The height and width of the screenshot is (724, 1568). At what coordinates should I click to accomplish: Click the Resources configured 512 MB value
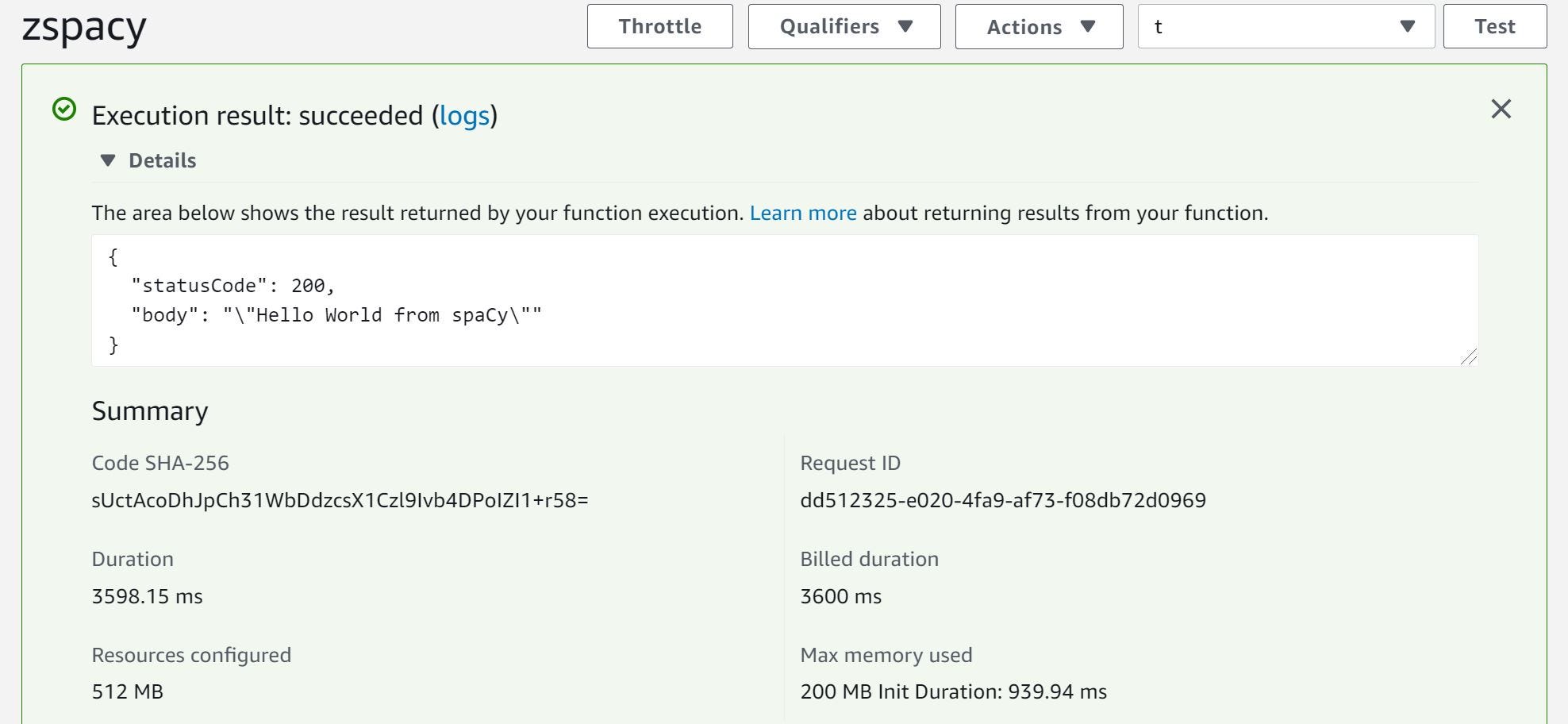pyautogui.click(x=127, y=691)
